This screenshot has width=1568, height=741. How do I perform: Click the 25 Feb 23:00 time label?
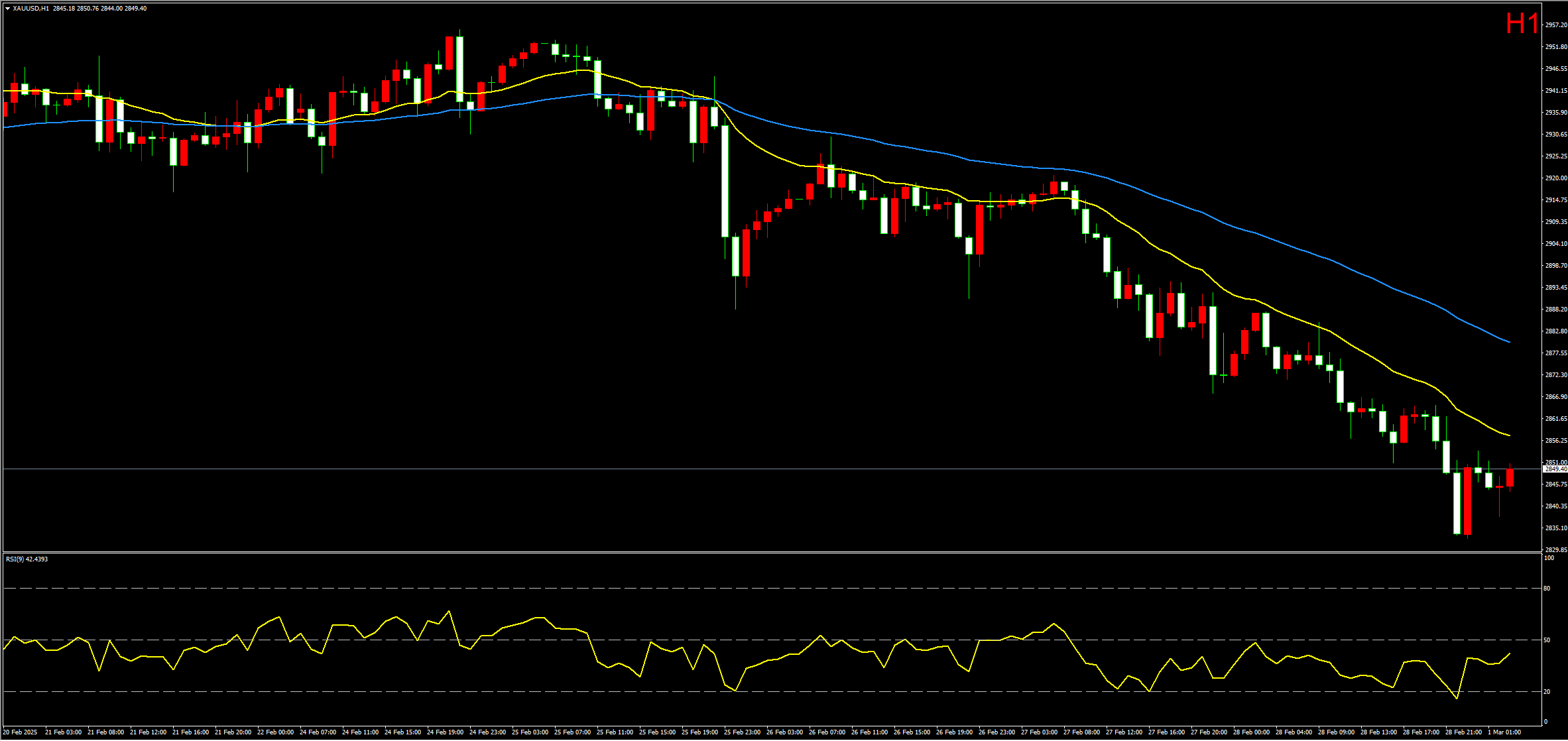pos(743,732)
